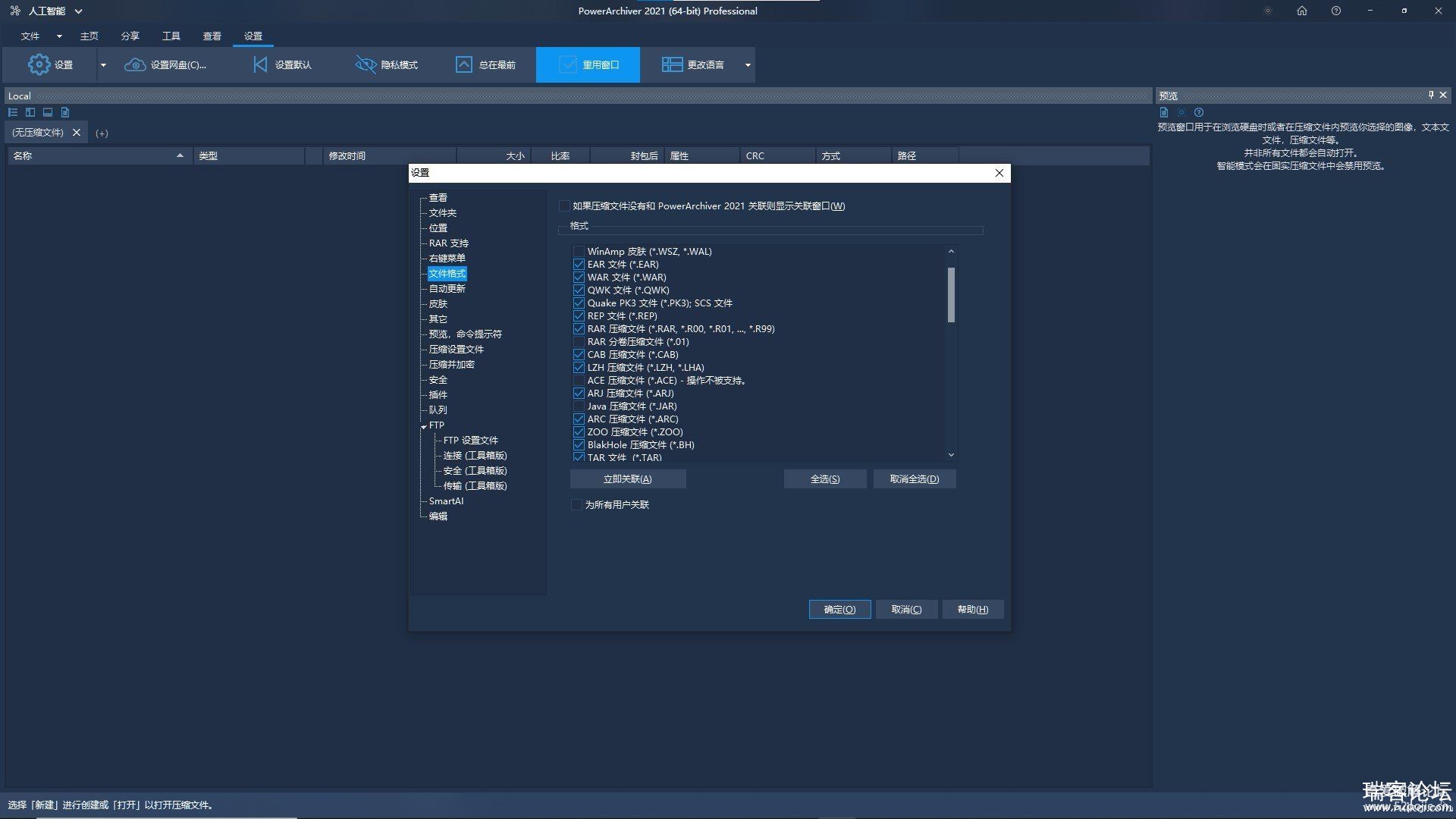Click the home icon in title bar
The width and height of the screenshot is (1456, 819).
click(x=1302, y=11)
